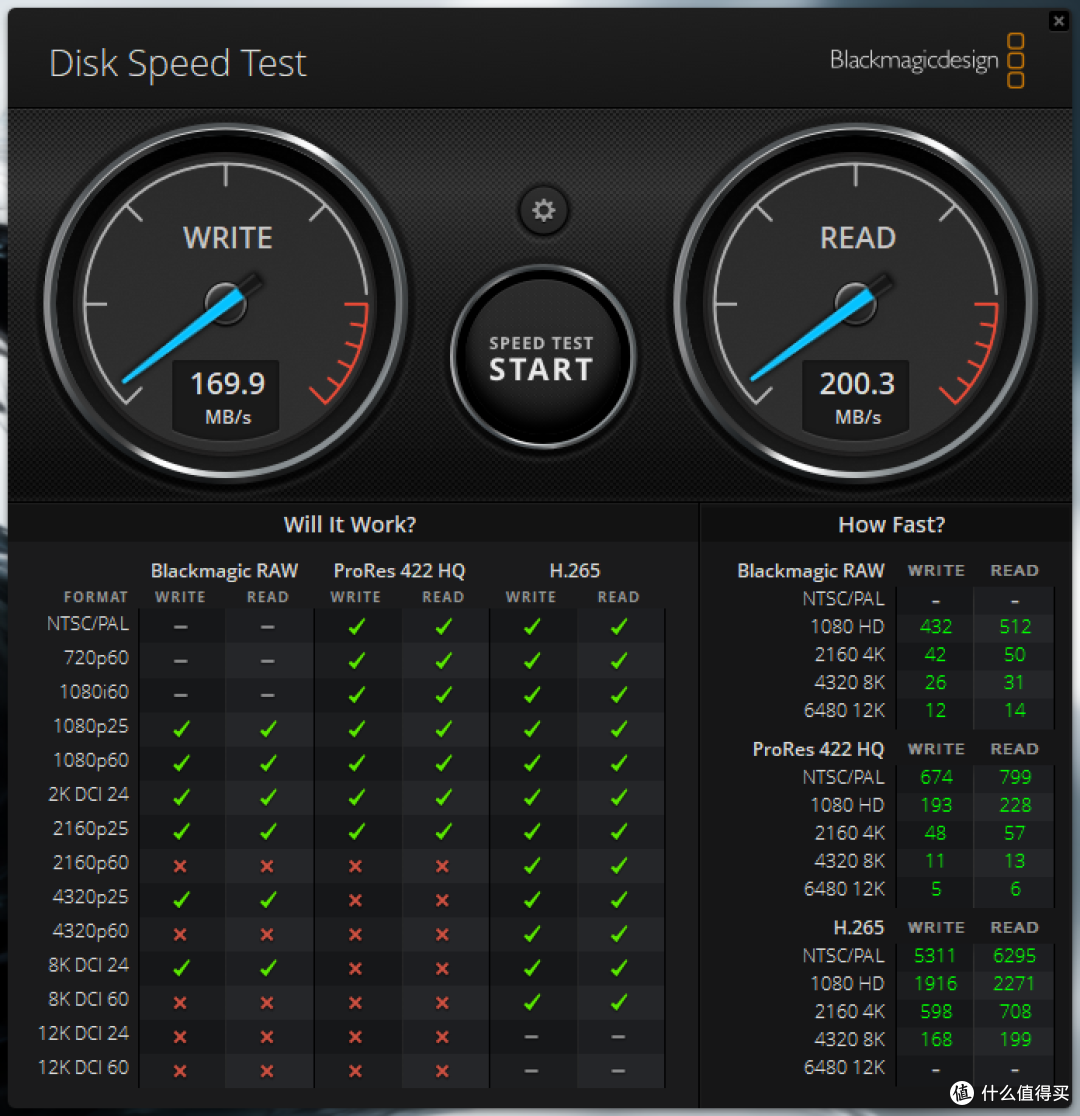
Task: Click H.265 NTSC/PAL read value 6295
Action: (1015, 955)
